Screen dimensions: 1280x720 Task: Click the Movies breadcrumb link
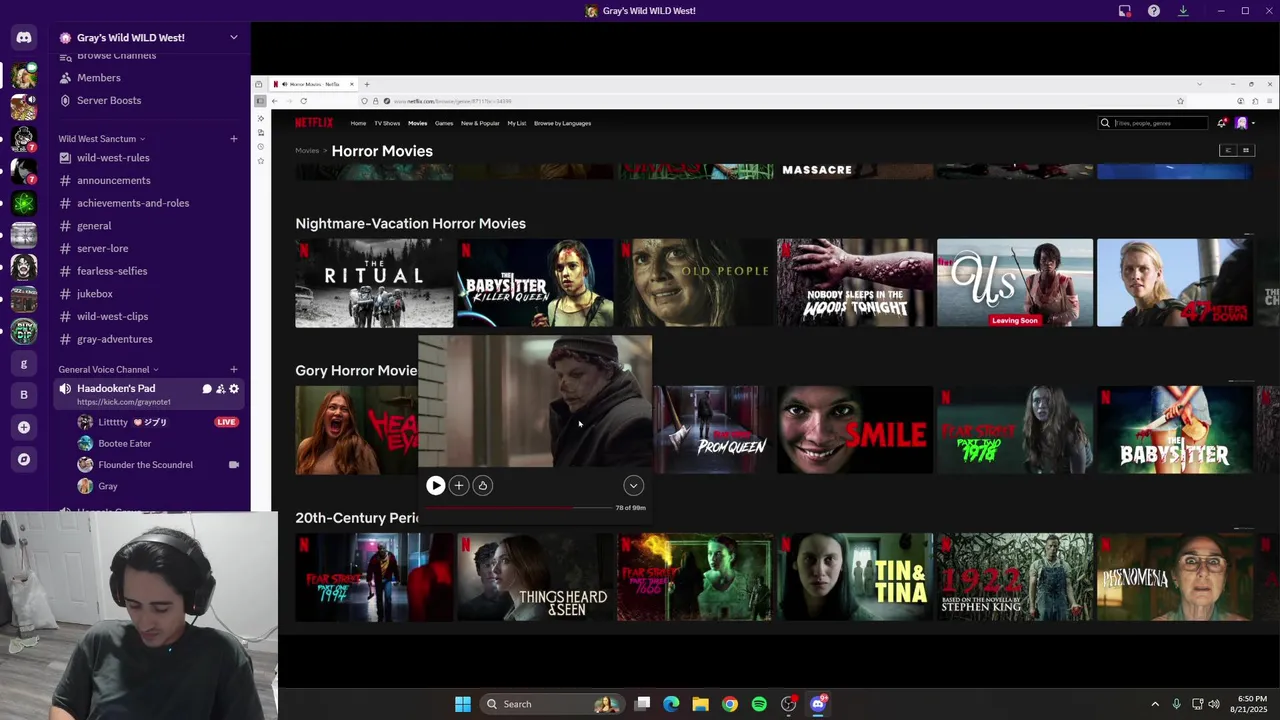click(x=307, y=151)
